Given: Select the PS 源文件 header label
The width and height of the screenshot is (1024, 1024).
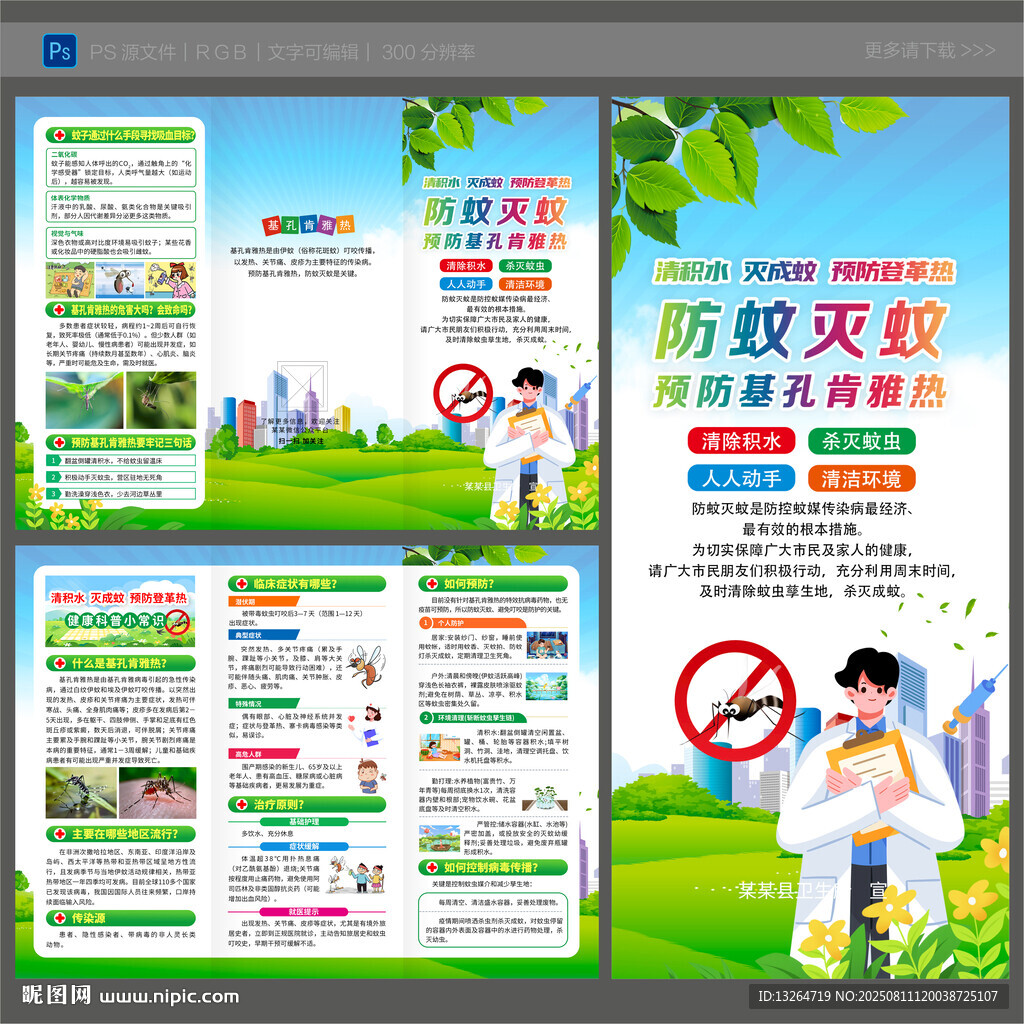Looking at the screenshot, I should pos(133,52).
